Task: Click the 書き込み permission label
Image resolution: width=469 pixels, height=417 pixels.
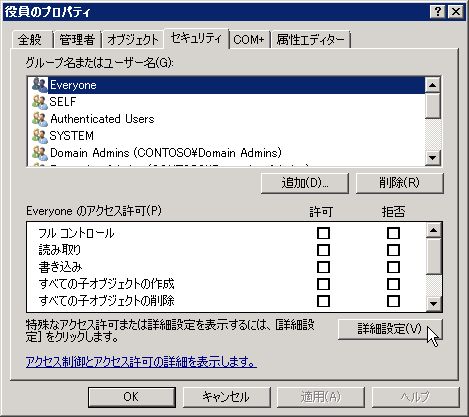Action: pos(60,267)
